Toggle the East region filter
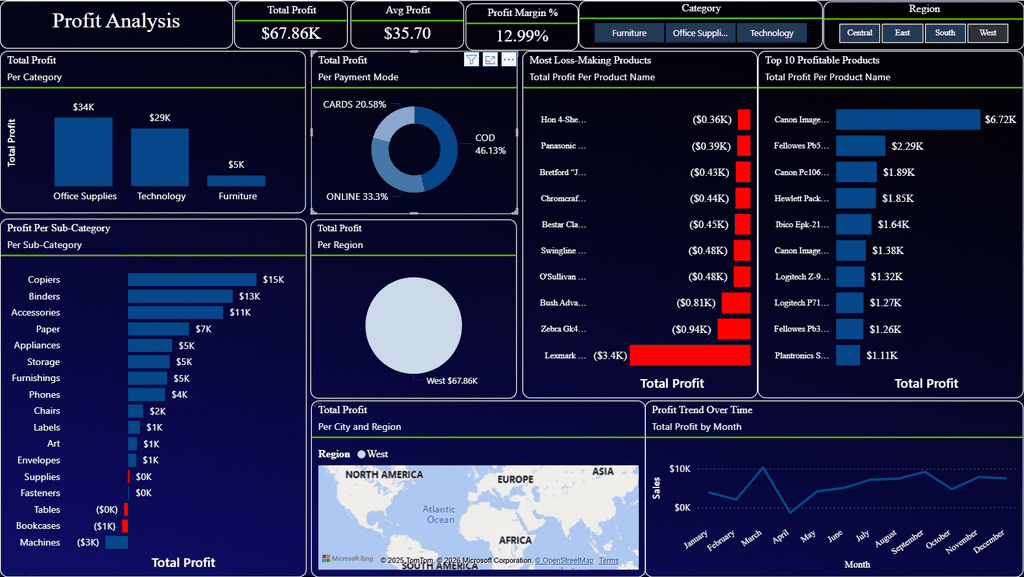 (x=902, y=33)
